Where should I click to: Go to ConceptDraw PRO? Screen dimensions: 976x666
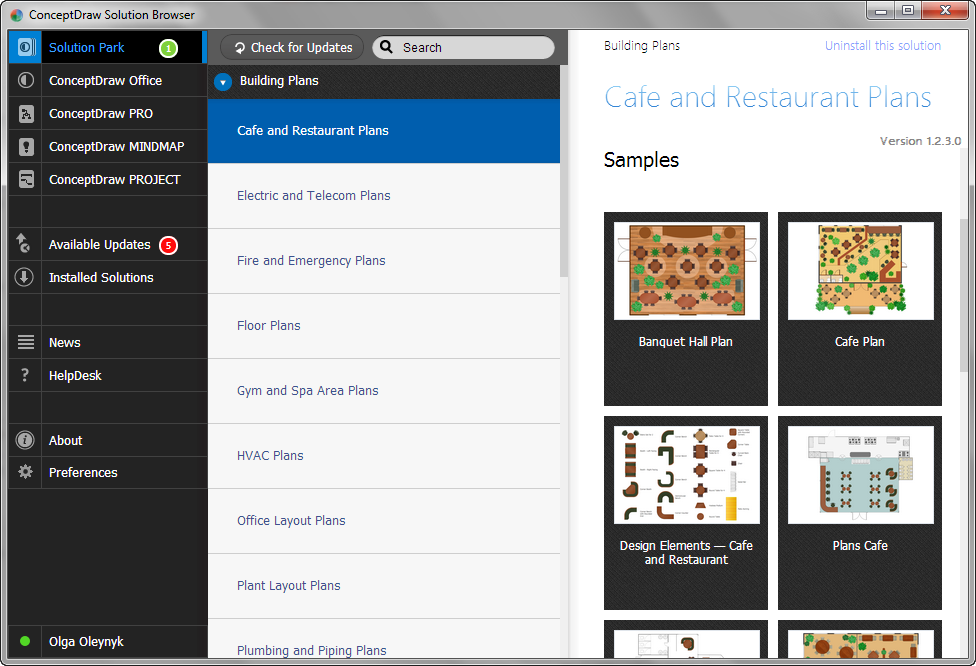(x=108, y=113)
